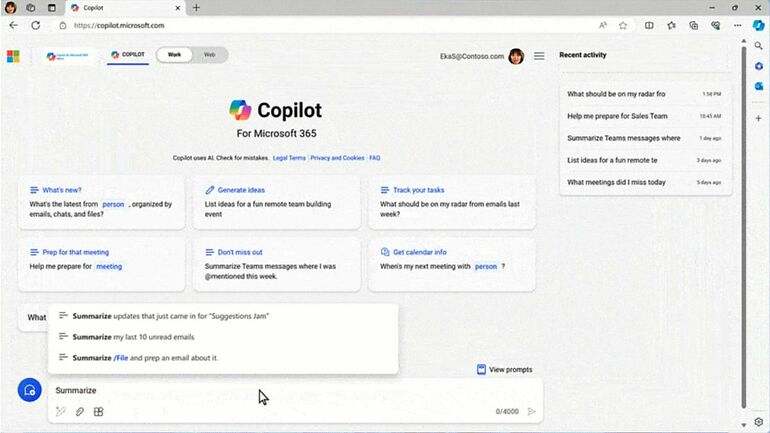Click the page vertical scrollbar

pyautogui.click(x=743, y=226)
